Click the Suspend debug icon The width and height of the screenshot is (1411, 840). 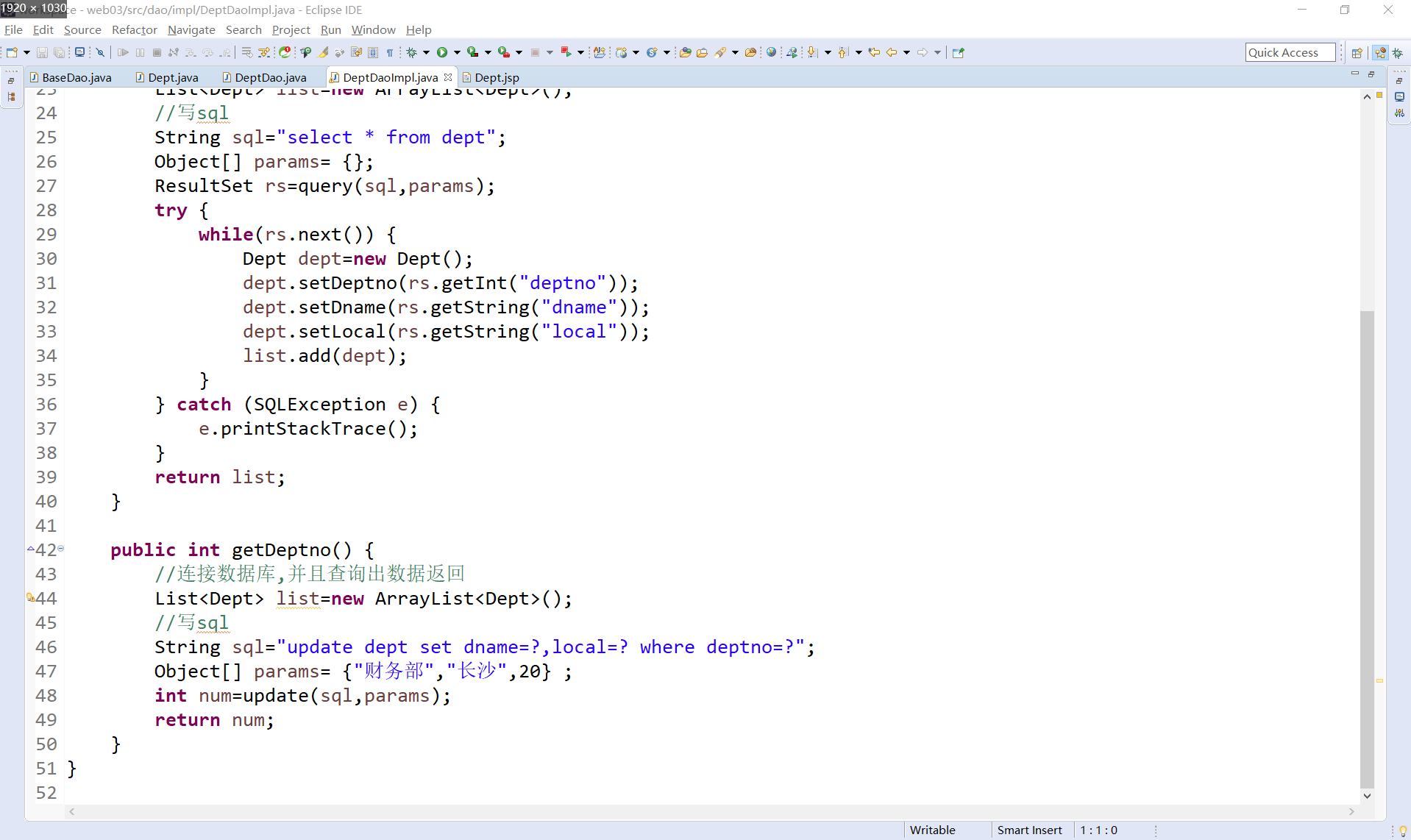[x=140, y=52]
